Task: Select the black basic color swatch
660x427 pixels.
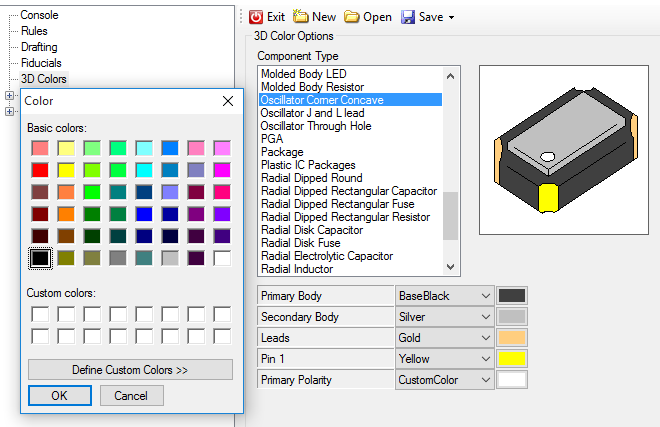Action: 40,258
